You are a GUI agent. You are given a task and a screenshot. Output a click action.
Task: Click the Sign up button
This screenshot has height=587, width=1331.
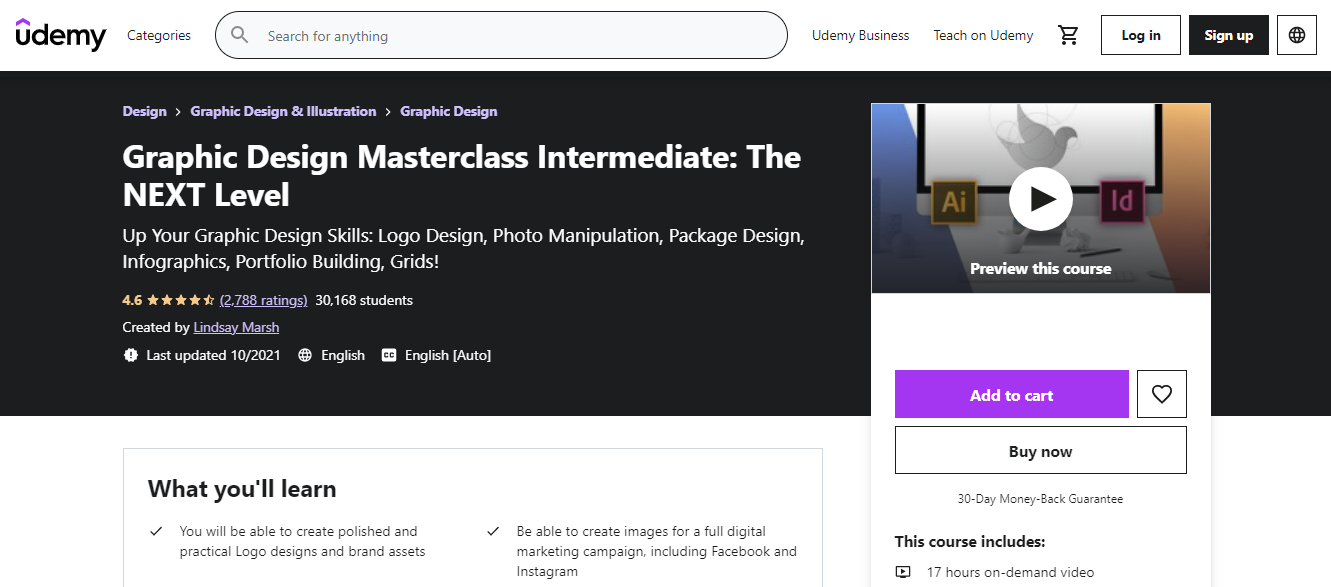coord(1228,34)
